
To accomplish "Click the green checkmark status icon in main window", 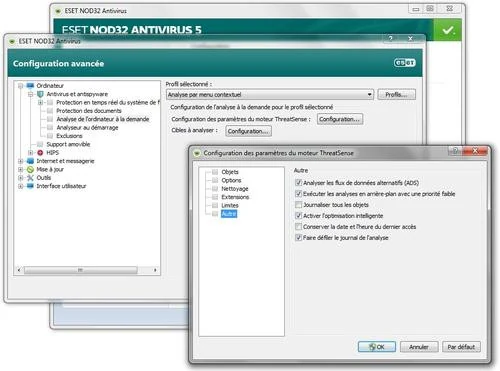I will pyautogui.click(x=448, y=30).
